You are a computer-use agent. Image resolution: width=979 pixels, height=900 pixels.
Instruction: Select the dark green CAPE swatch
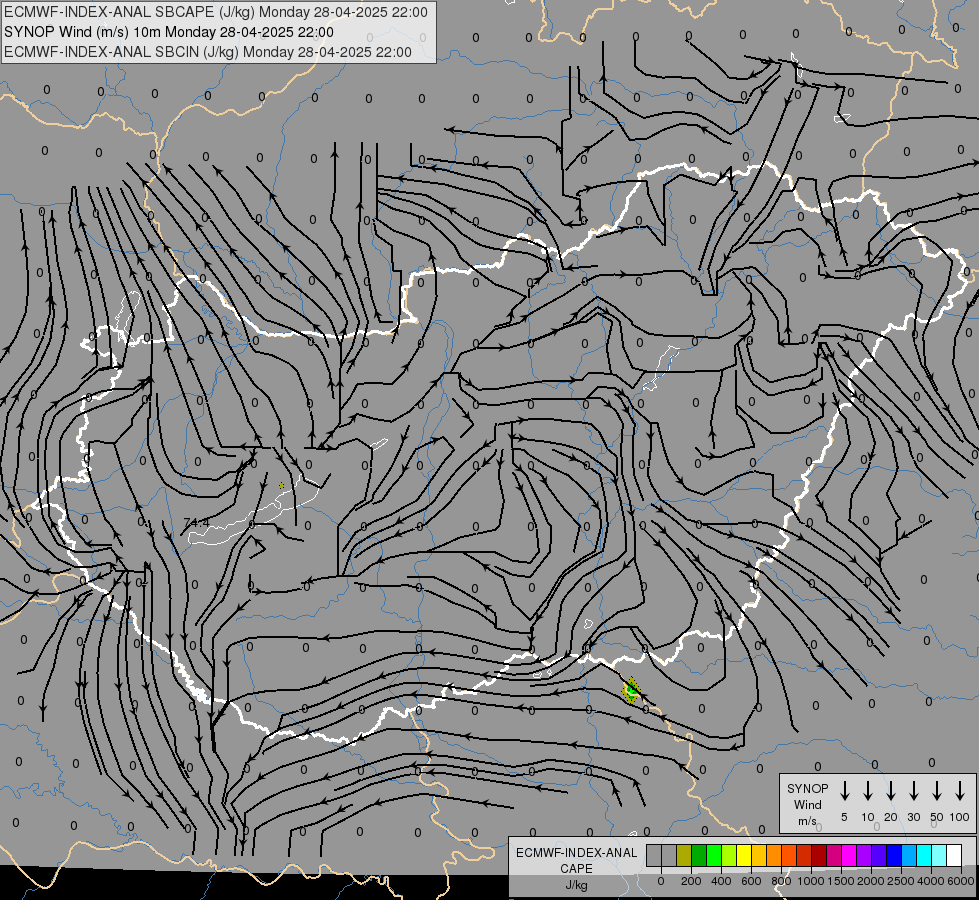pos(699,855)
